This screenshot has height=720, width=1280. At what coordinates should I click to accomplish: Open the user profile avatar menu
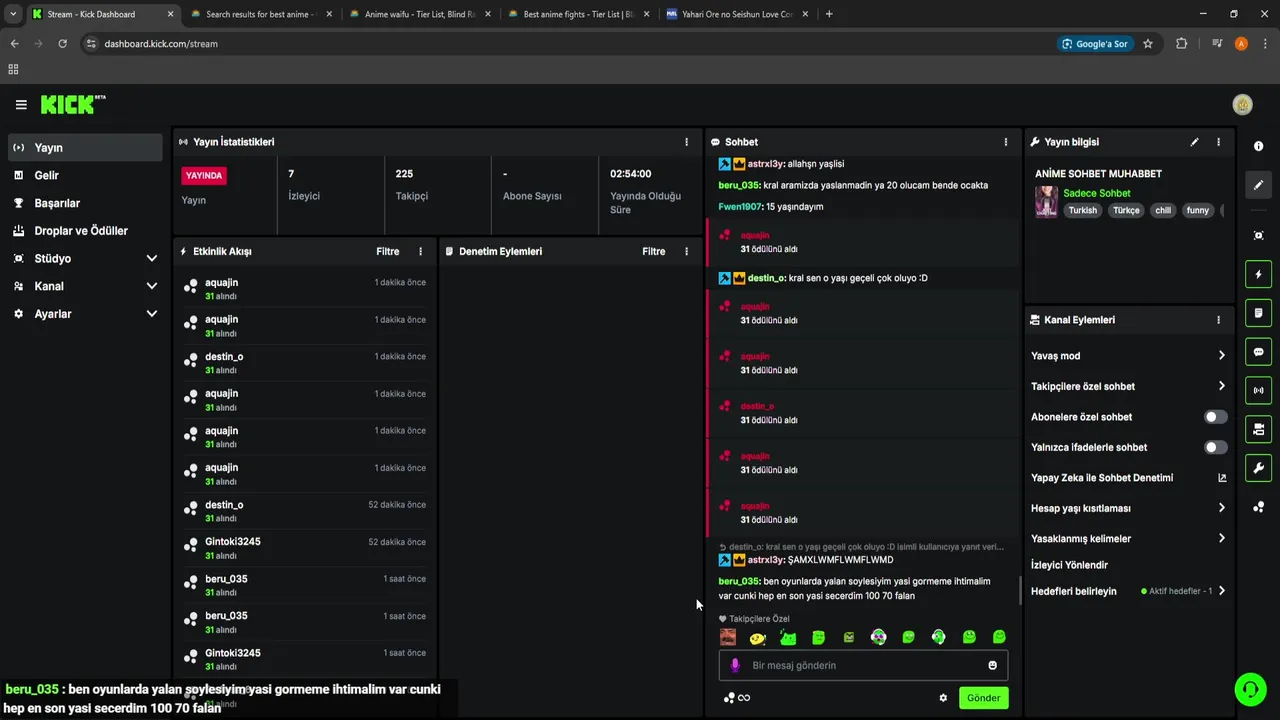tap(1242, 105)
